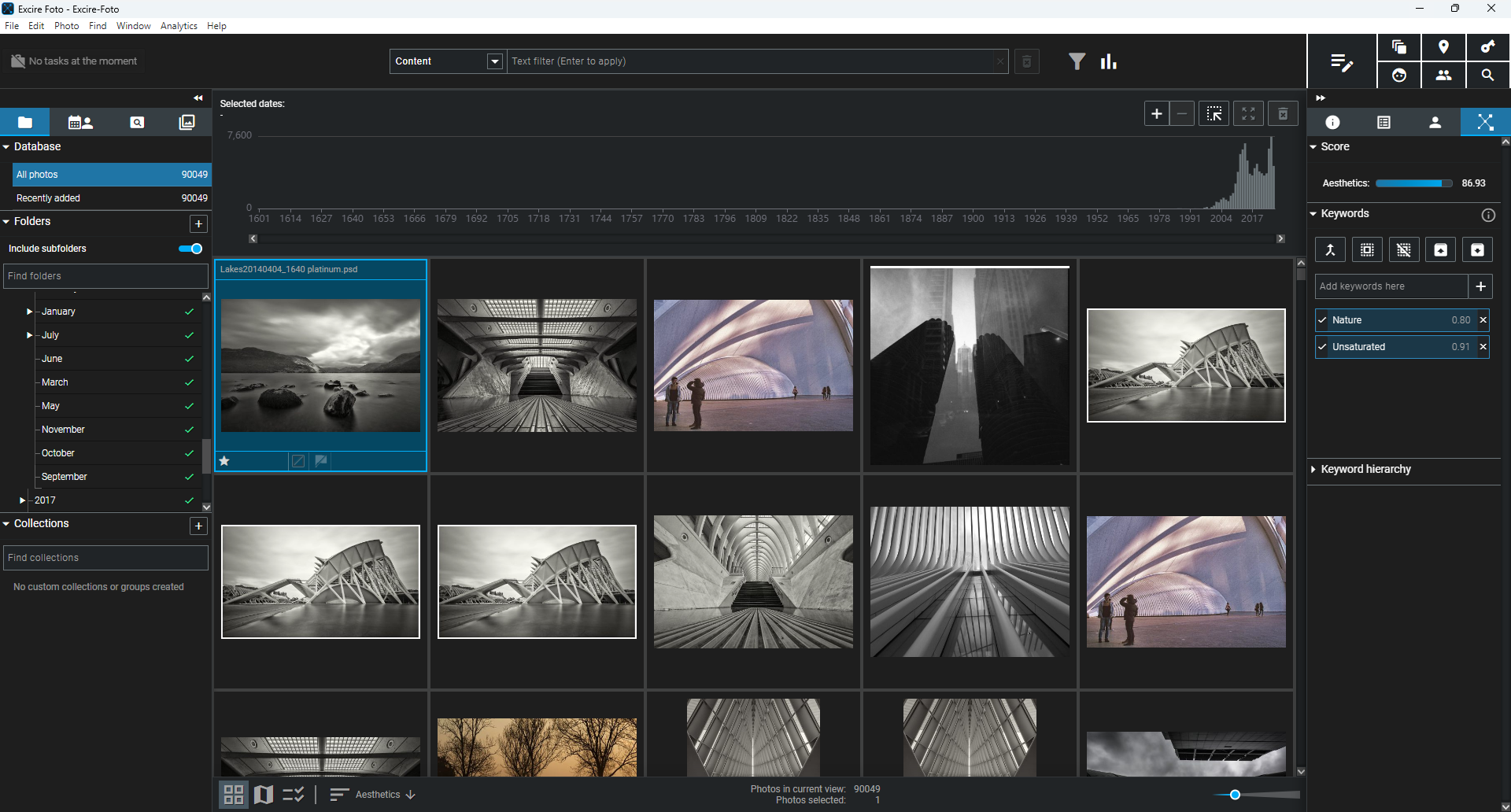Viewport: 1511px width, 812px height.
Task: Click the Add keywords here field
Action: pos(1391,286)
